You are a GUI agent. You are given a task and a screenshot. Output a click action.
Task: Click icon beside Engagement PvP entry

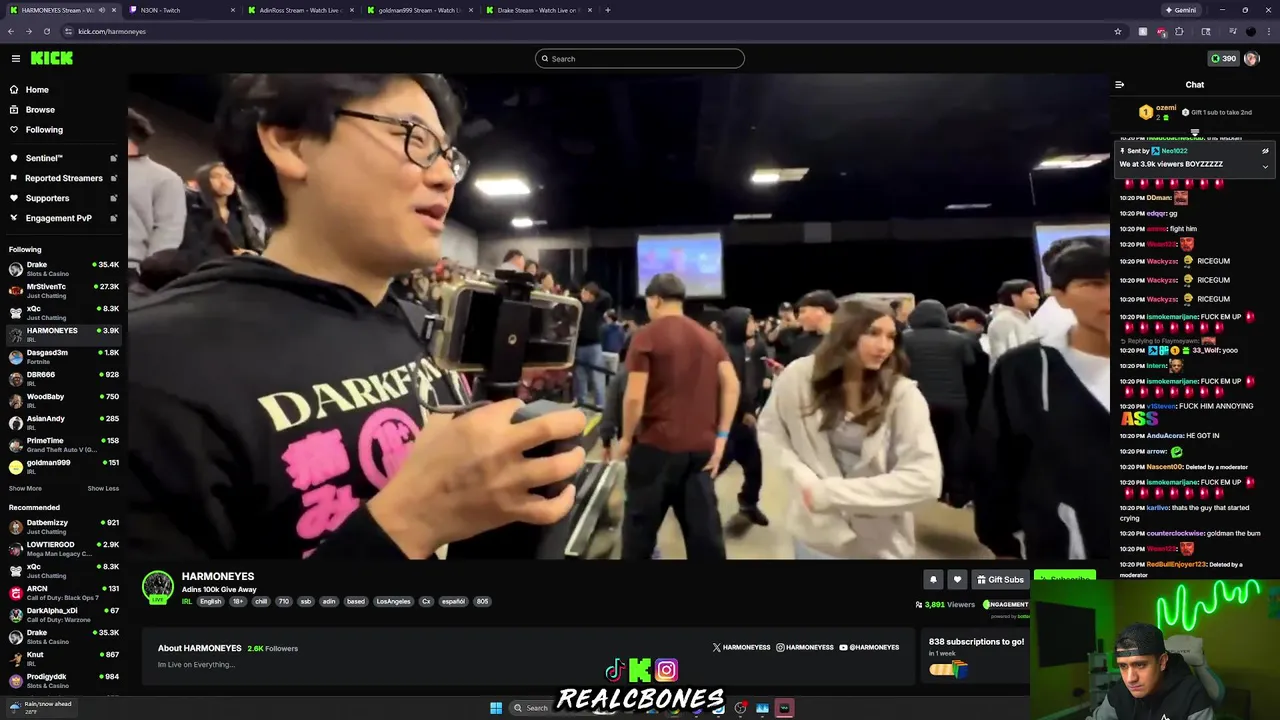point(113,218)
